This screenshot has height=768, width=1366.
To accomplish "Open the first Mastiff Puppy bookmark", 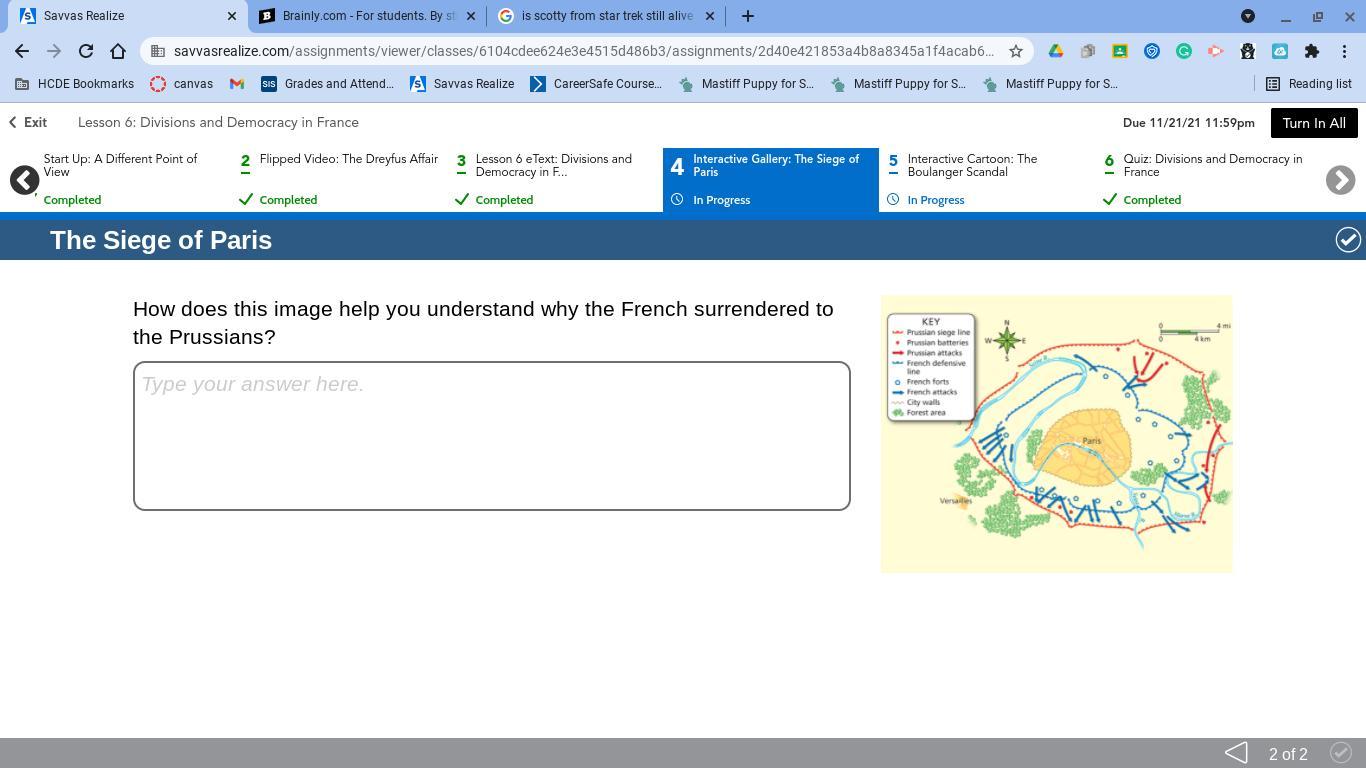I will tap(746, 84).
